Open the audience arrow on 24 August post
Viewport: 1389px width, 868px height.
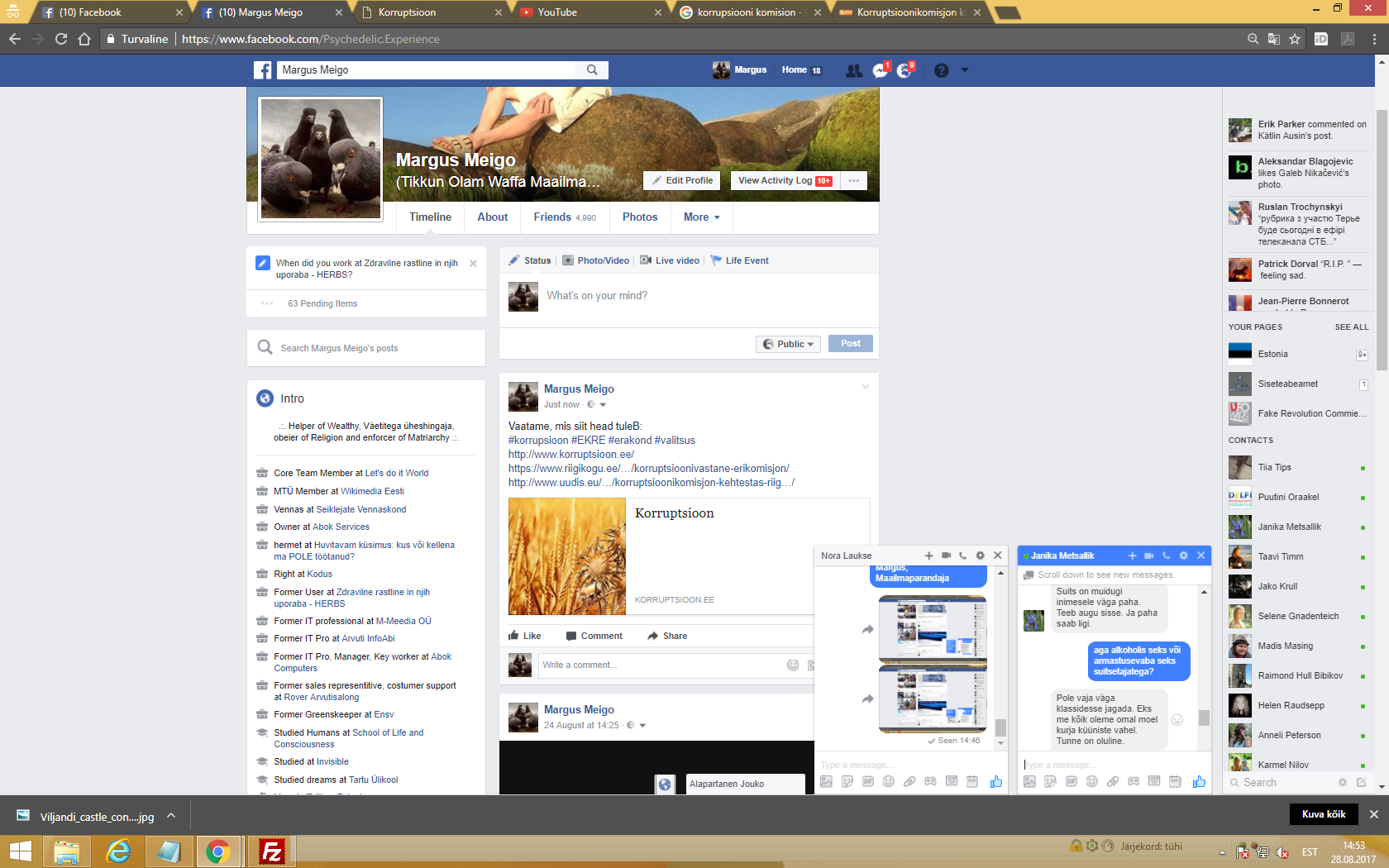coord(642,726)
